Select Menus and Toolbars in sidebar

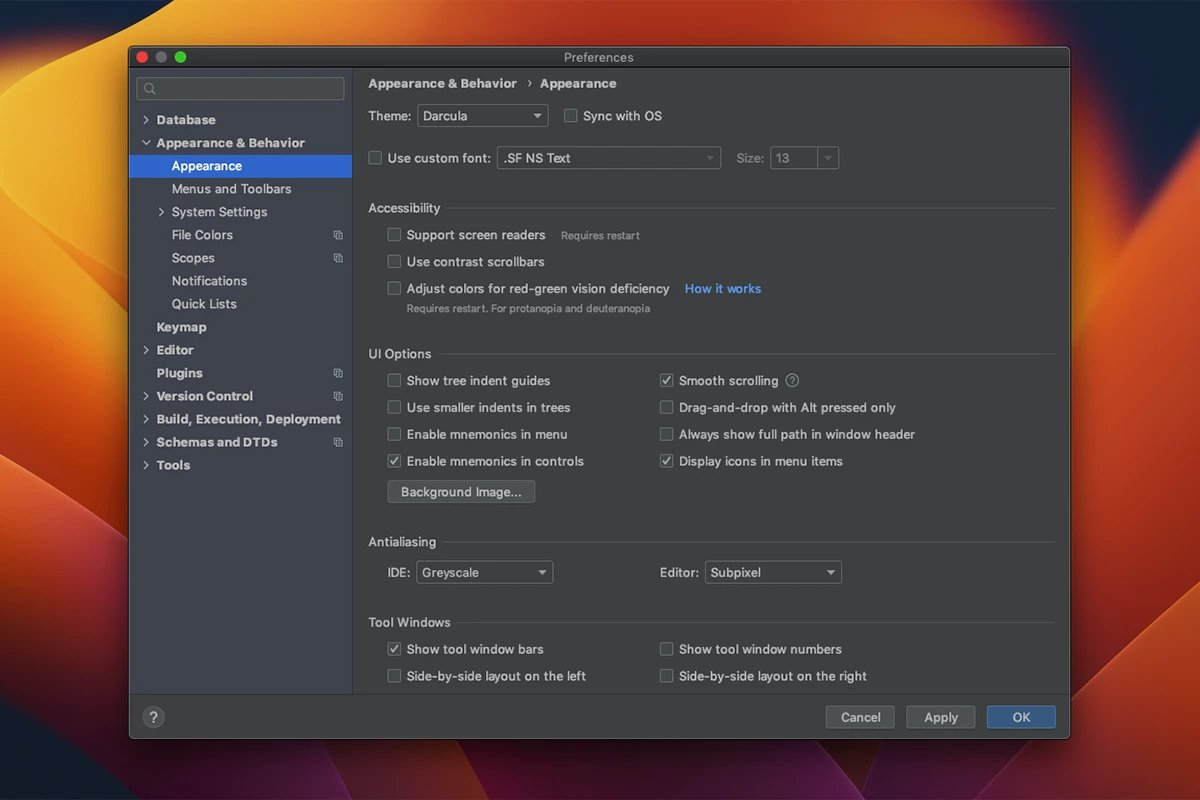point(231,189)
